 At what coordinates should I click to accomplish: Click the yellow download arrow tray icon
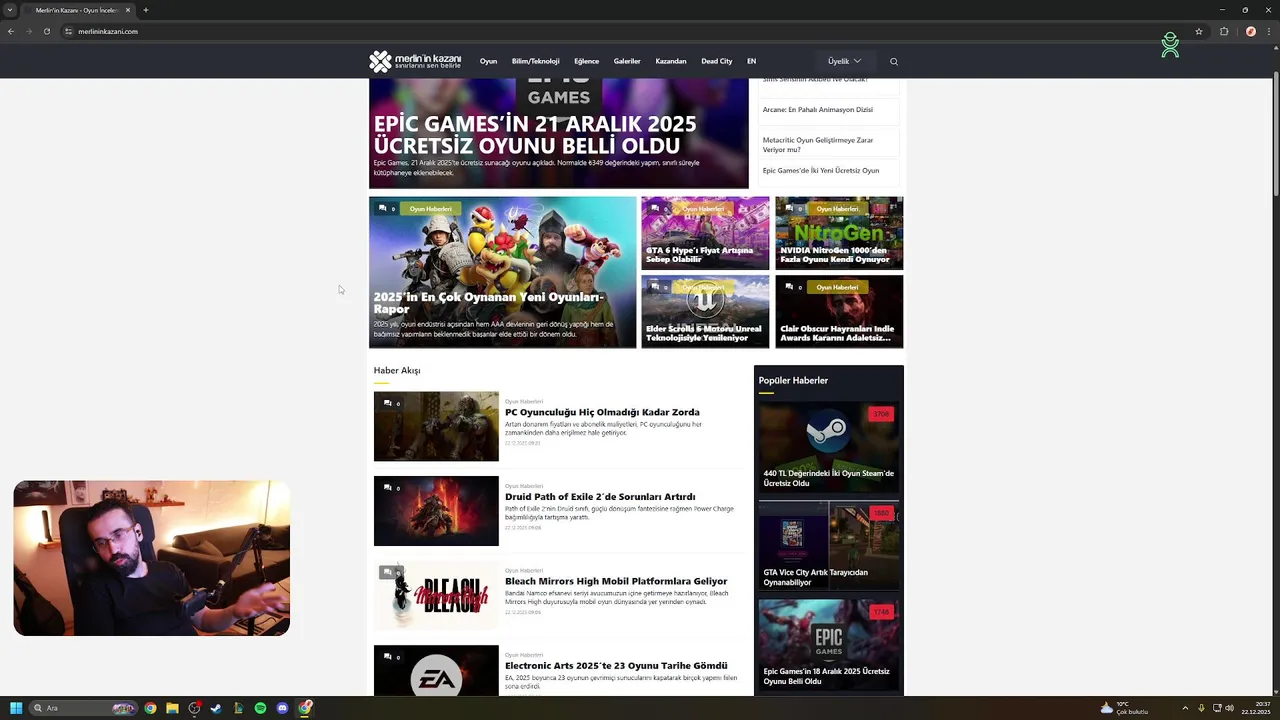[1201, 708]
